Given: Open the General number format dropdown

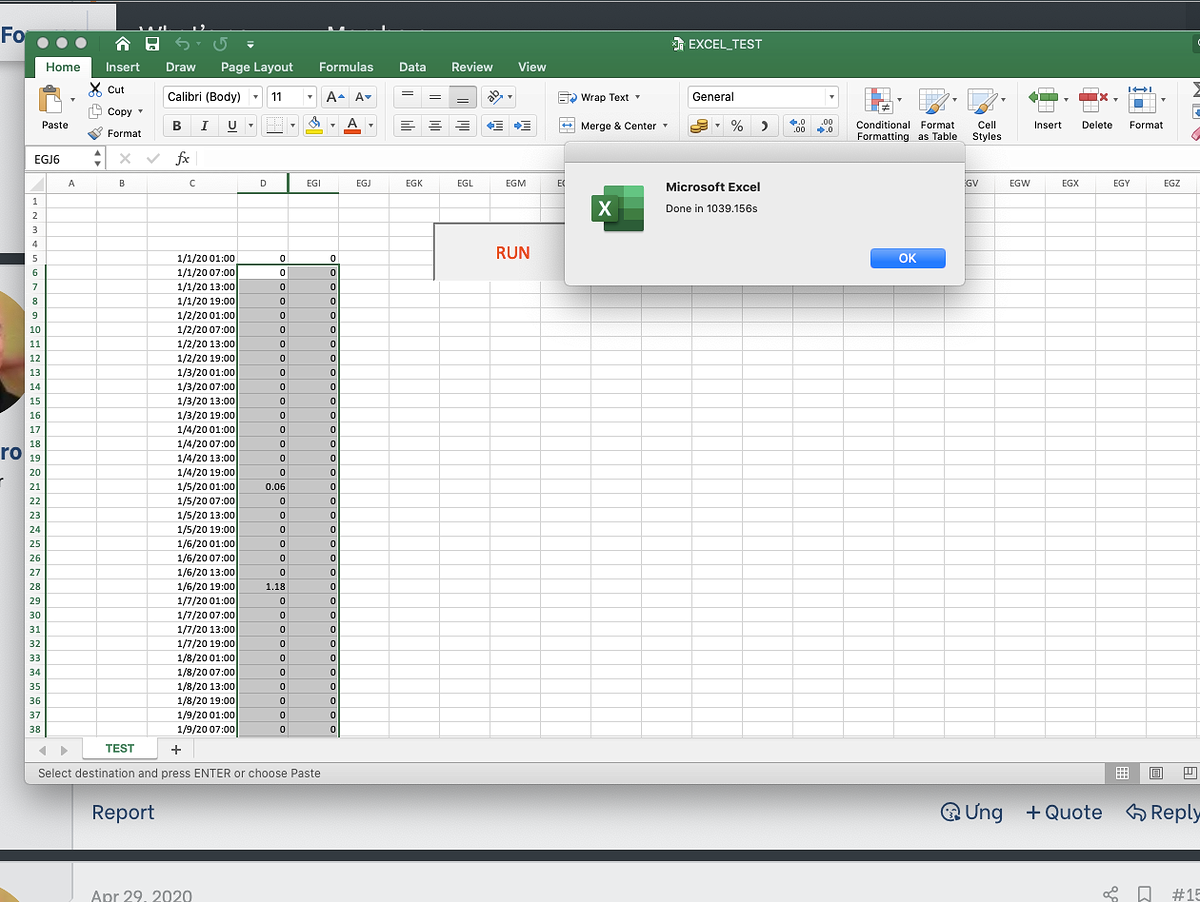Looking at the screenshot, I should click(x=831, y=97).
